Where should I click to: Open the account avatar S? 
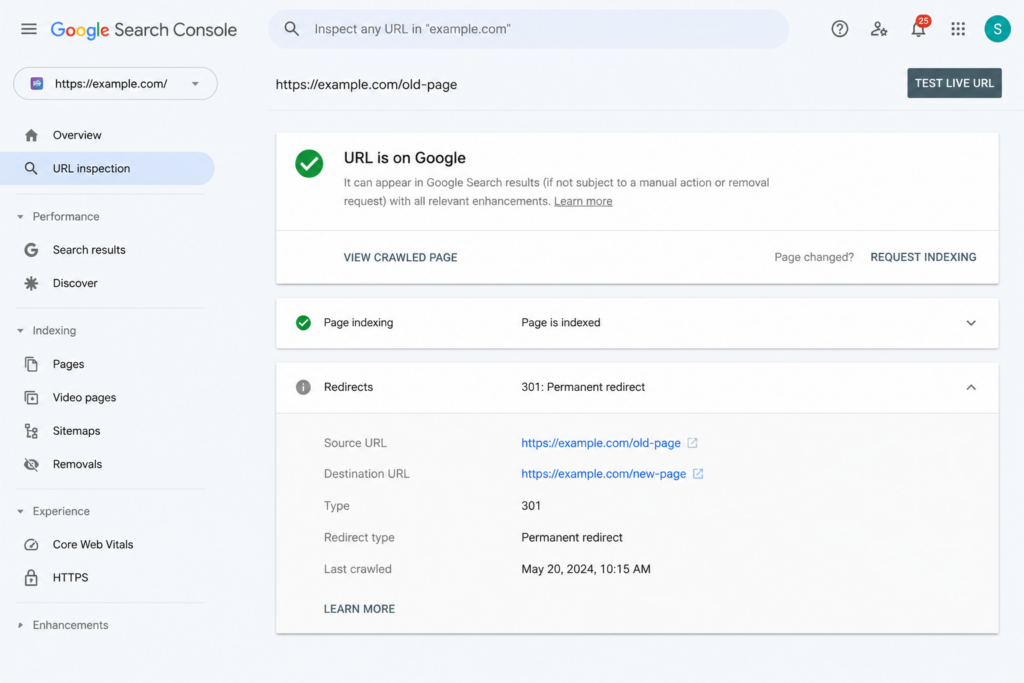coord(997,29)
